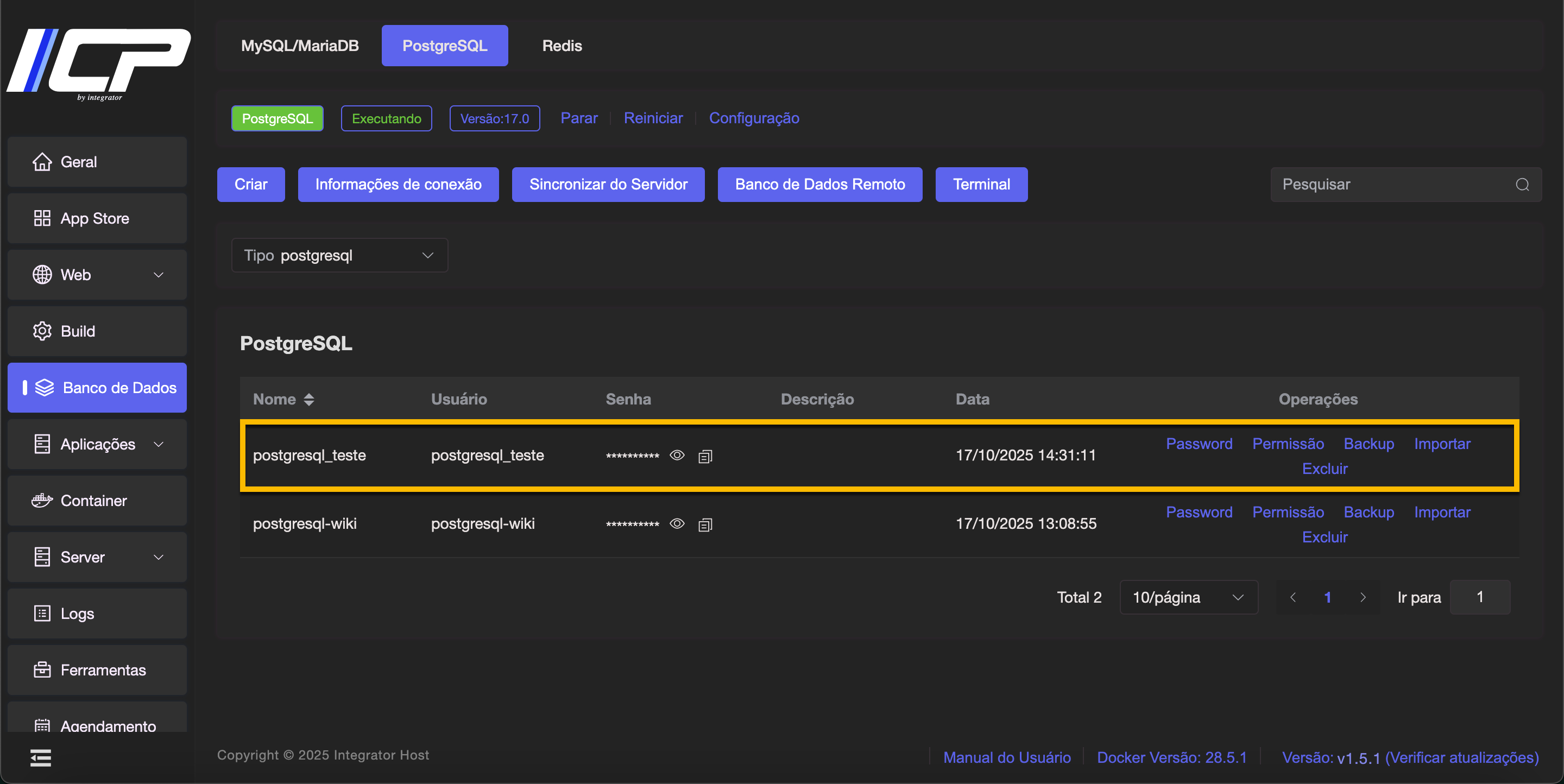Screen dimensions: 1564x784
Task: Click the Logs list icon
Action: (42, 613)
